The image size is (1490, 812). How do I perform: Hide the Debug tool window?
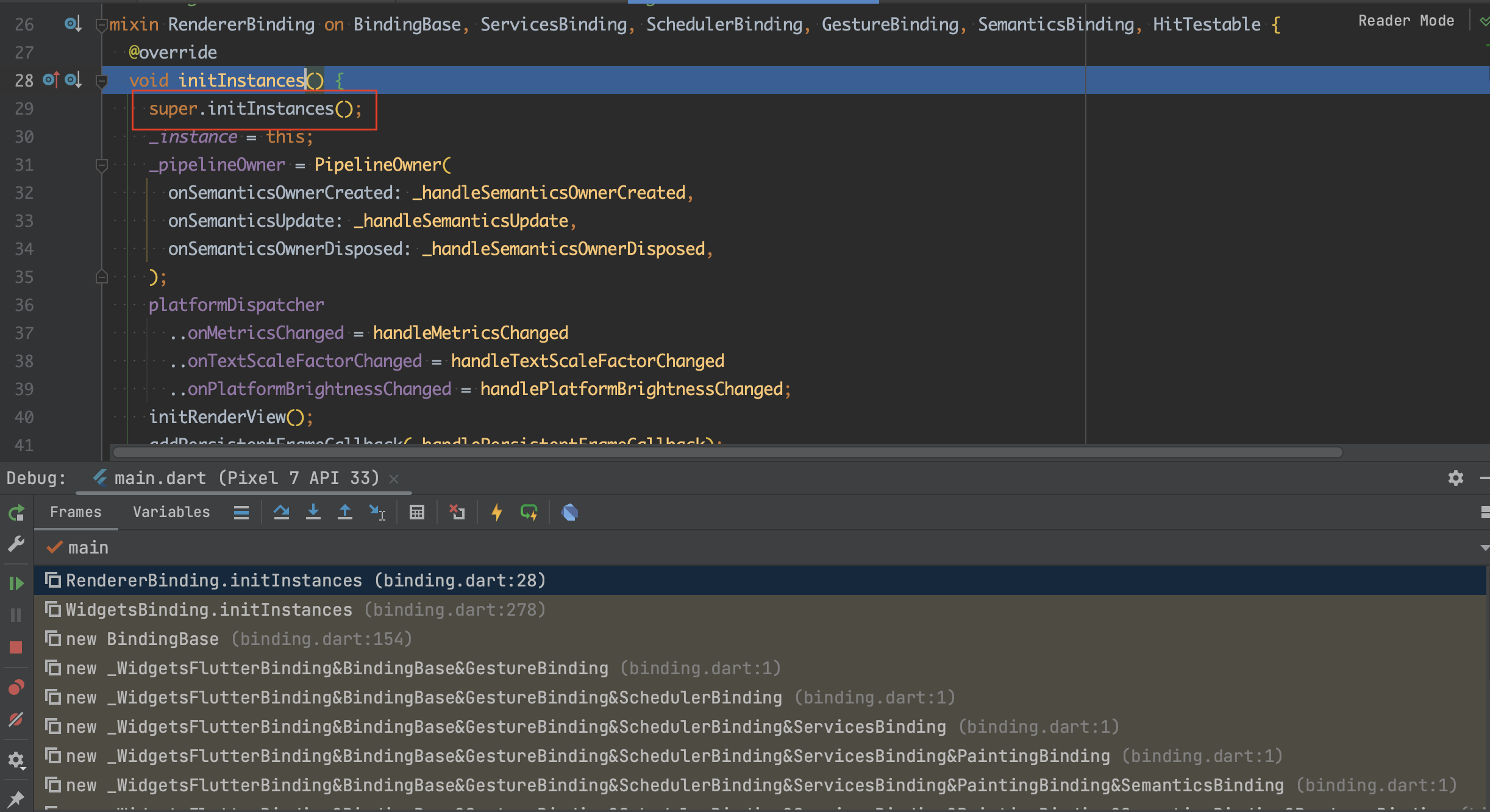point(1485,478)
